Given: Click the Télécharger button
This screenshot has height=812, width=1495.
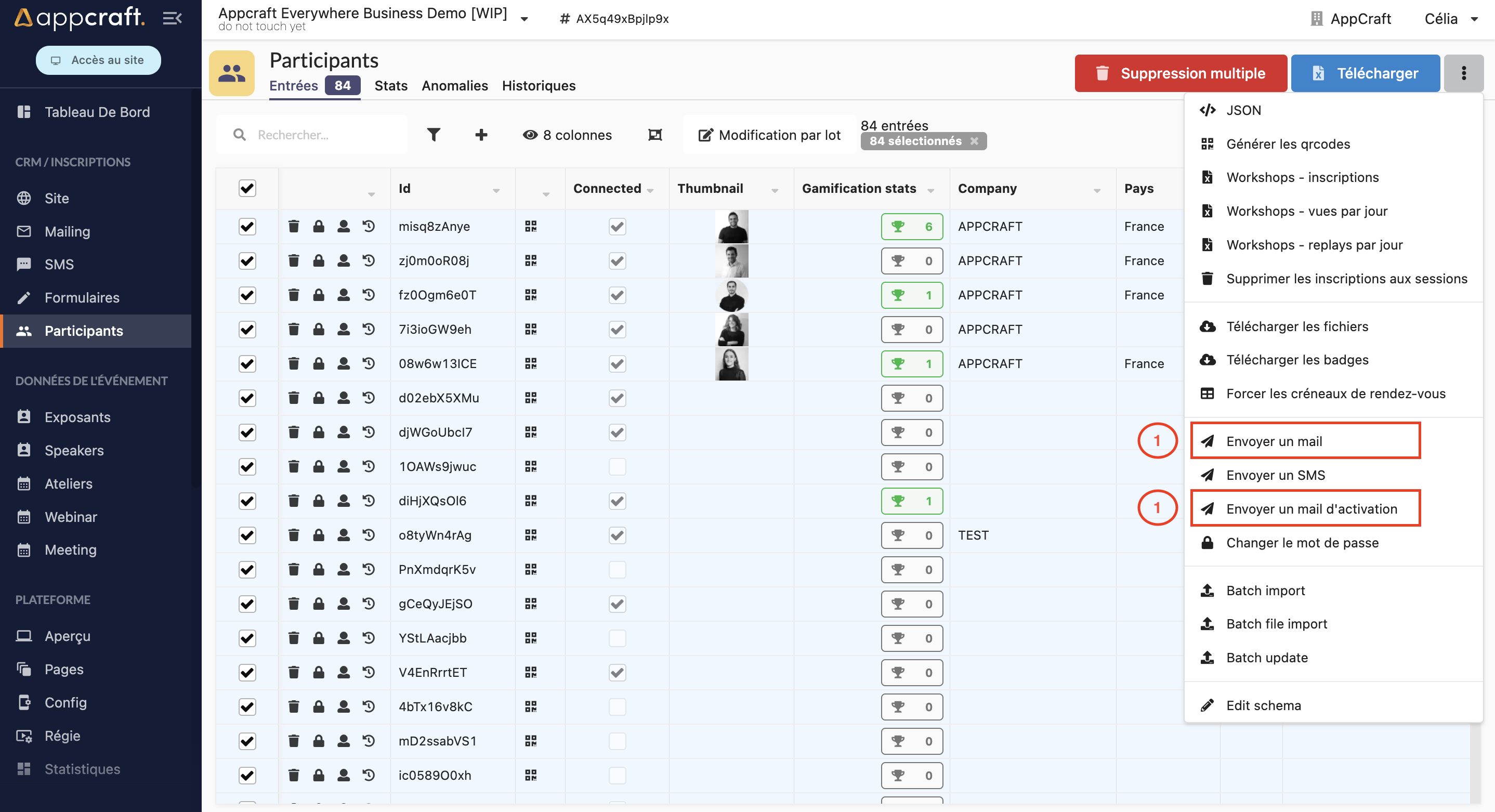Looking at the screenshot, I should [1365, 73].
